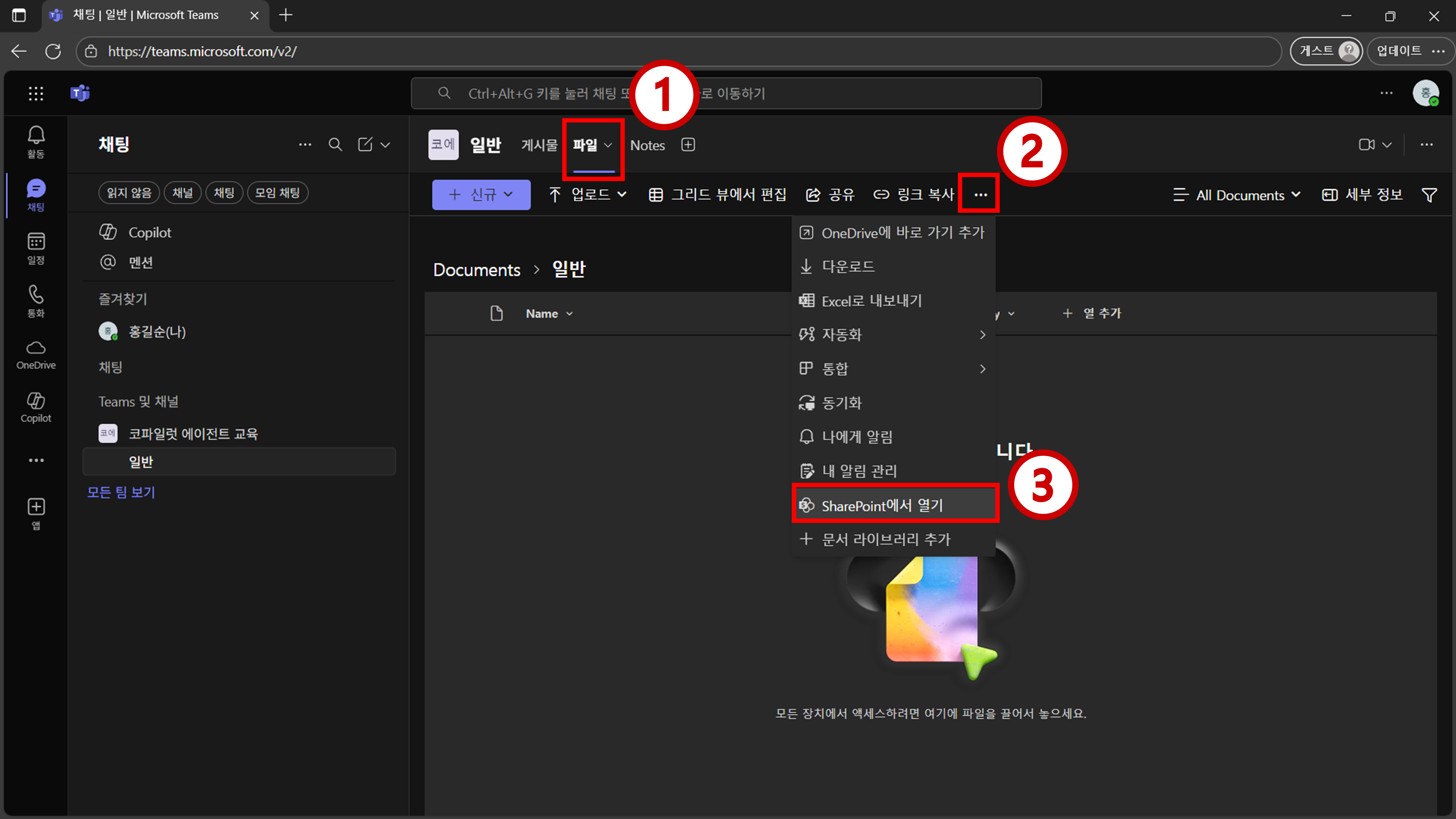Toggle the 채널 filter chip
Screen dimensions: 1456x819
pos(182,193)
